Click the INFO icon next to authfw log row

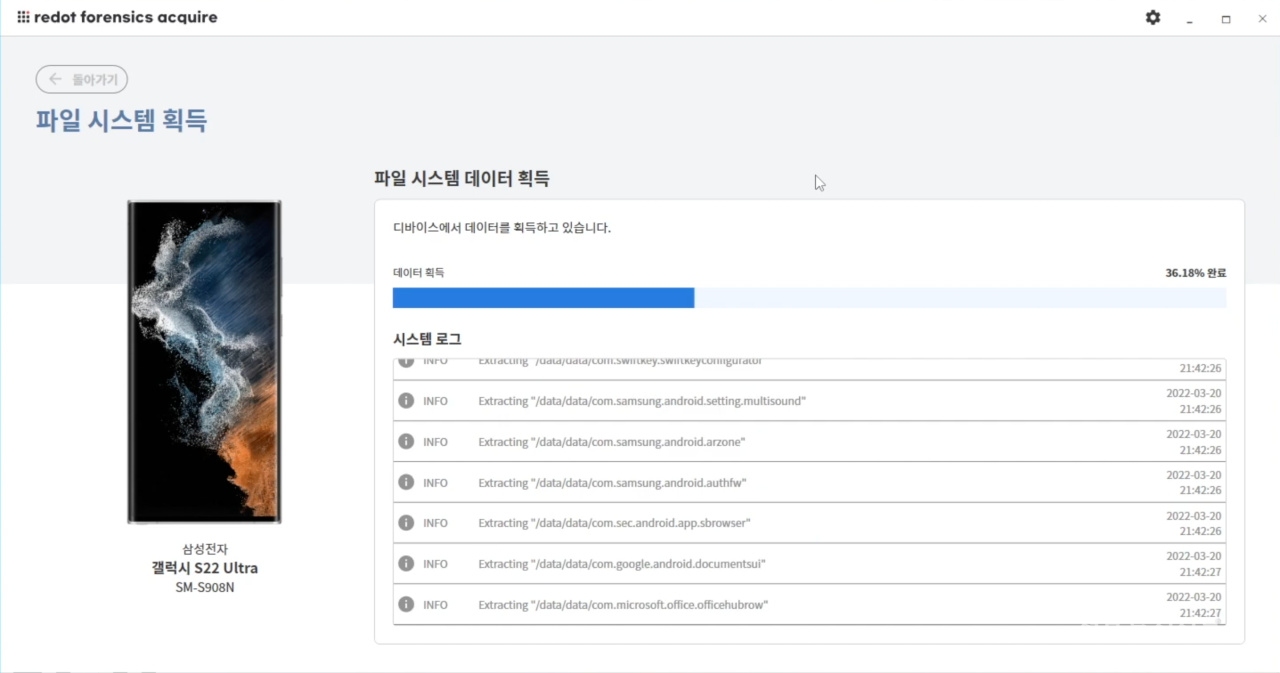click(406, 482)
